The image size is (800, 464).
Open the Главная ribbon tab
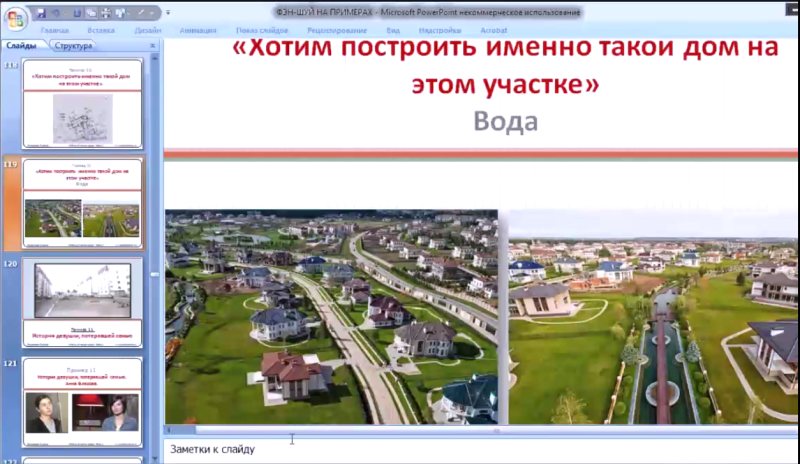pos(55,31)
